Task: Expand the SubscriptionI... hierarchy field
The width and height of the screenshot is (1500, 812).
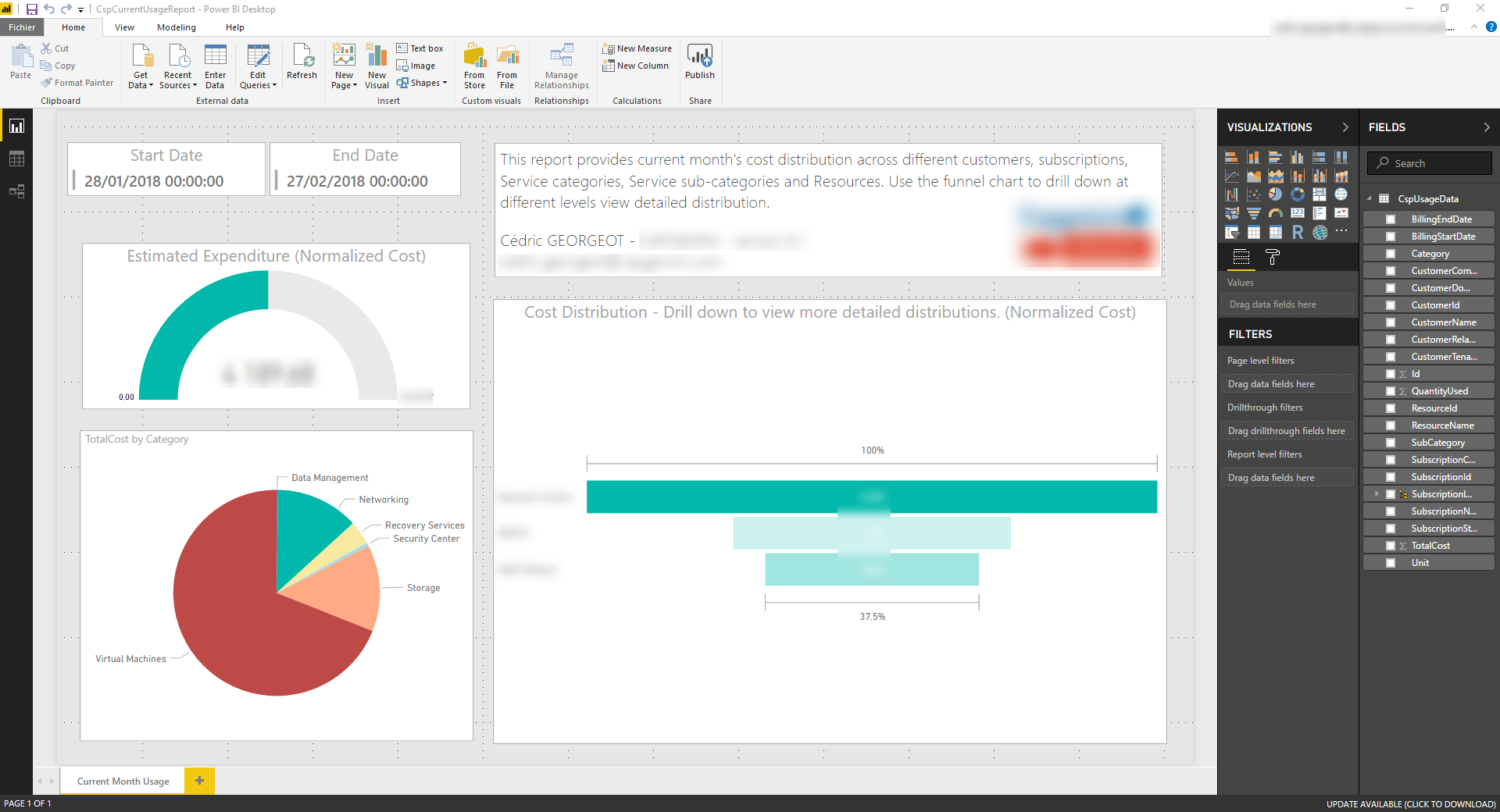Action: pyautogui.click(x=1377, y=494)
